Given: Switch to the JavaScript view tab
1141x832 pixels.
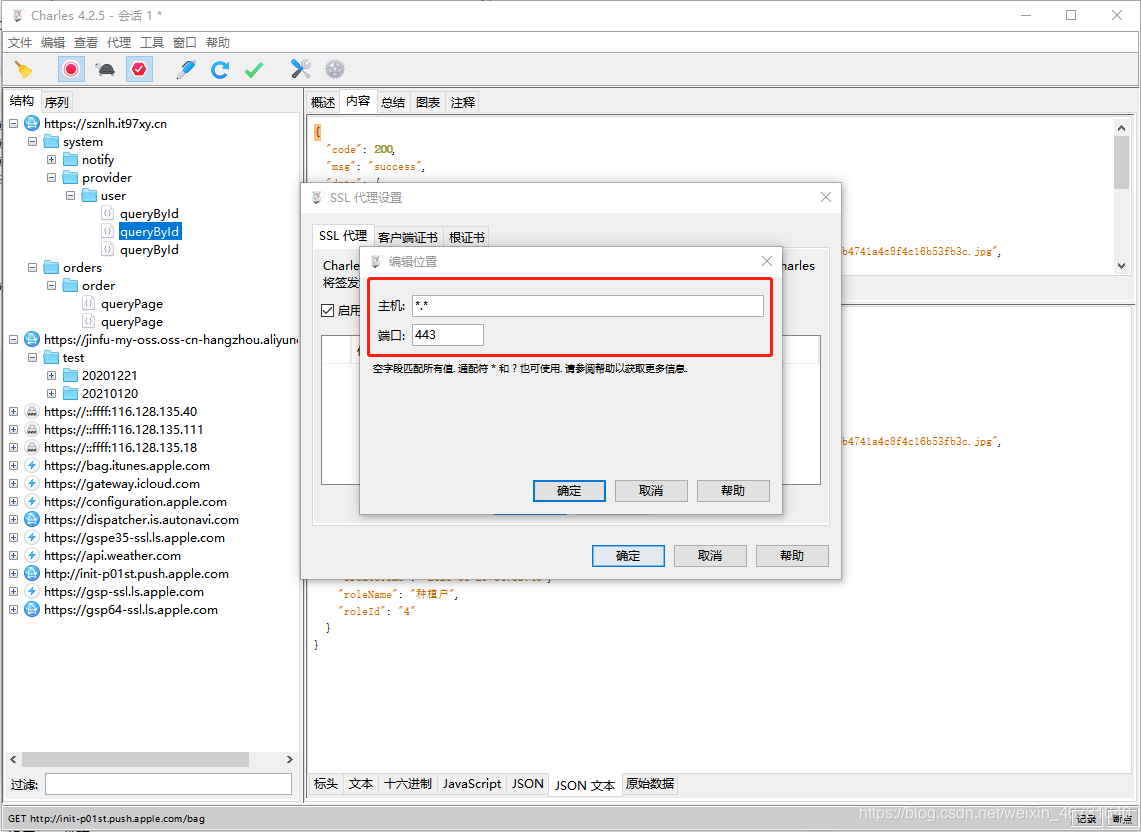Looking at the screenshot, I should click(472, 784).
